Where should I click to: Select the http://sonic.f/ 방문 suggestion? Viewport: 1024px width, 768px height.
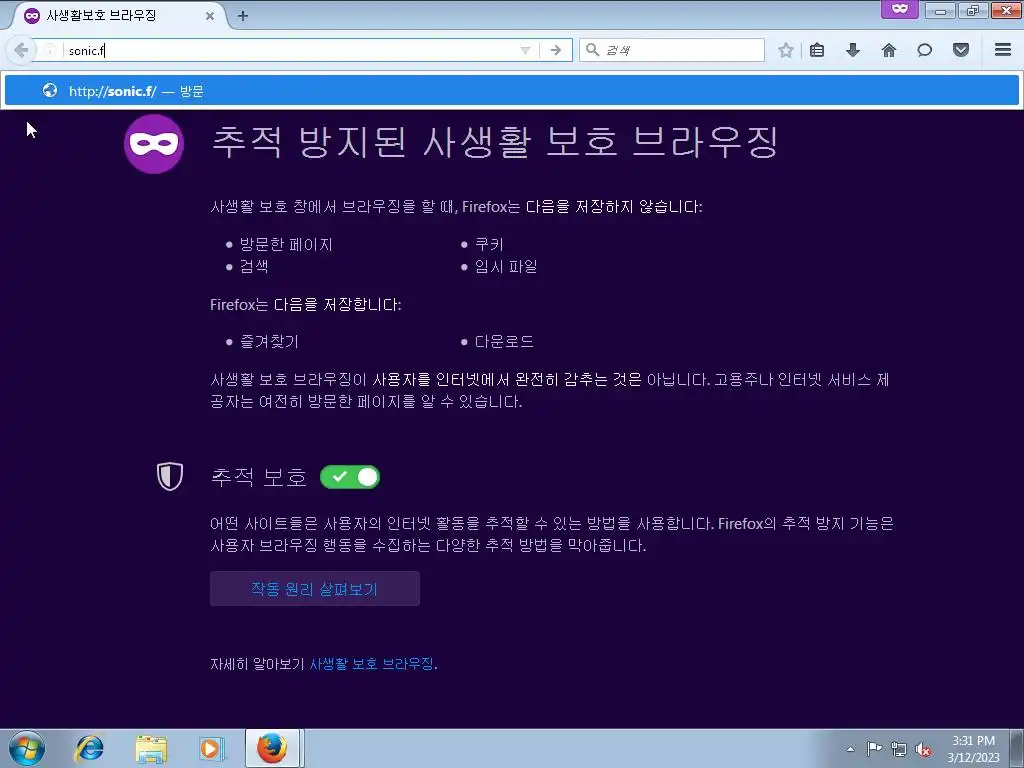pyautogui.click(x=512, y=91)
